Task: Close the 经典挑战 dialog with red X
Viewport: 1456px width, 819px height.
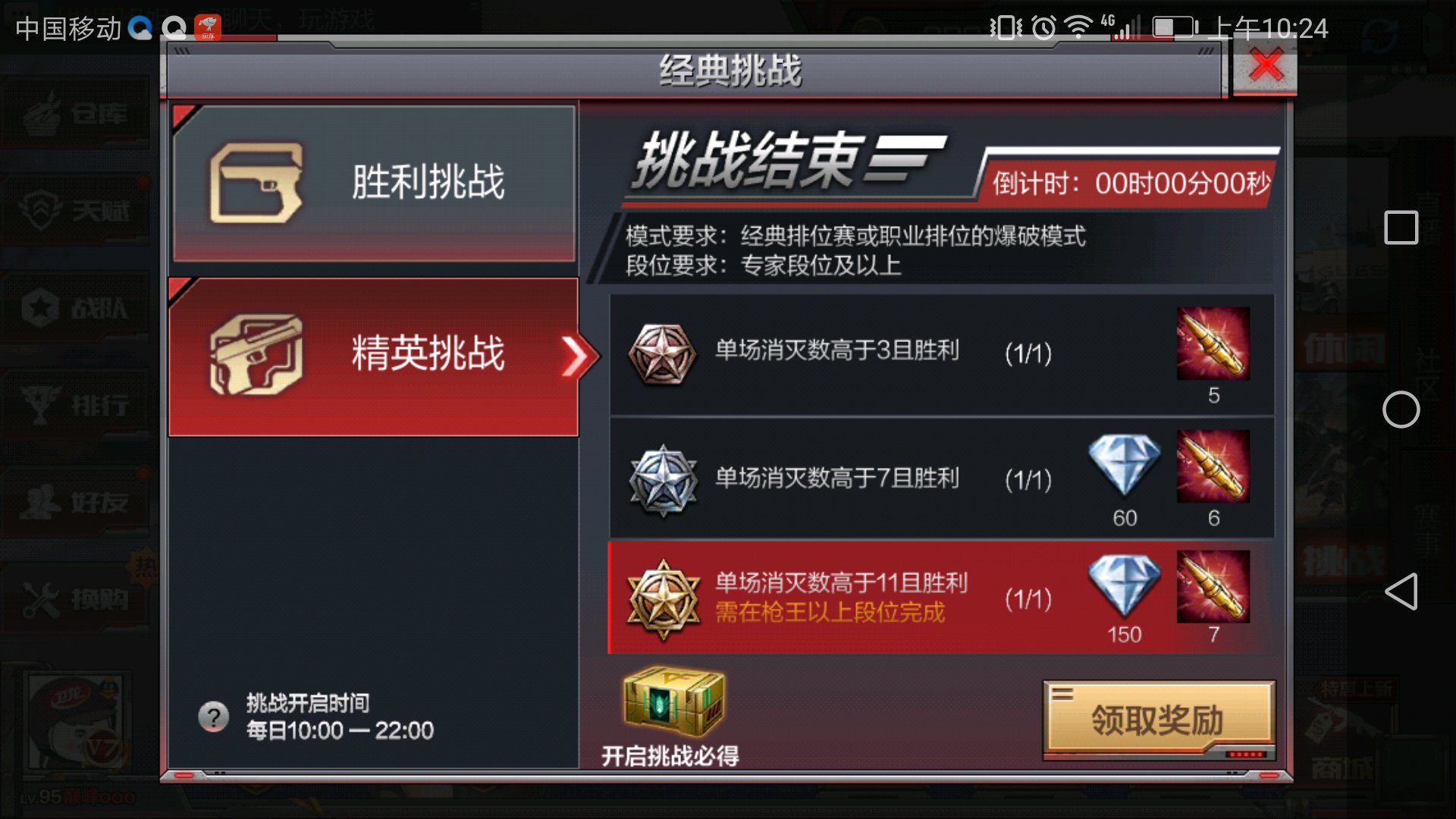Action: pos(1265,66)
